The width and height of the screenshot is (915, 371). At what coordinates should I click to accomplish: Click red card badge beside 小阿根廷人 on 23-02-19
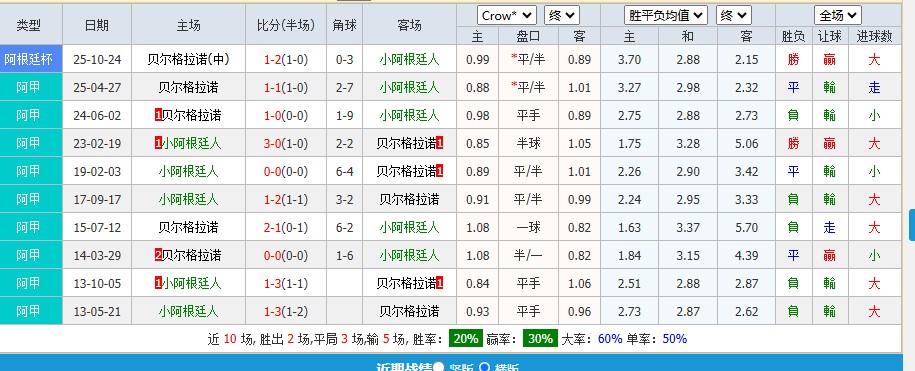click(158, 144)
